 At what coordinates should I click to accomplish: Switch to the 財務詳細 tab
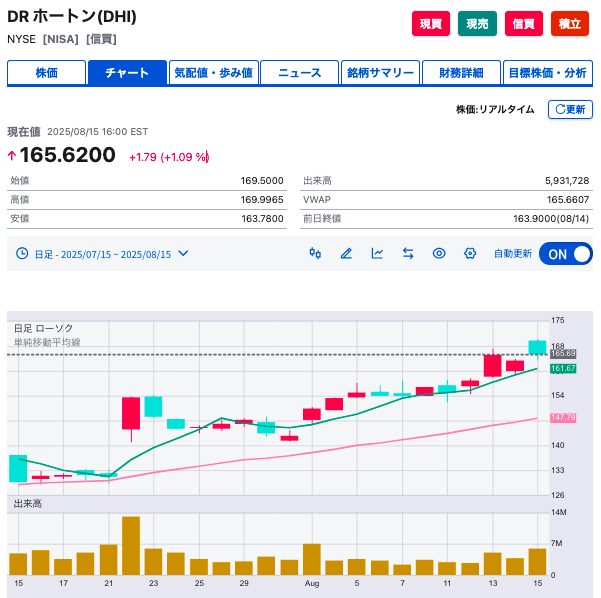point(461,72)
